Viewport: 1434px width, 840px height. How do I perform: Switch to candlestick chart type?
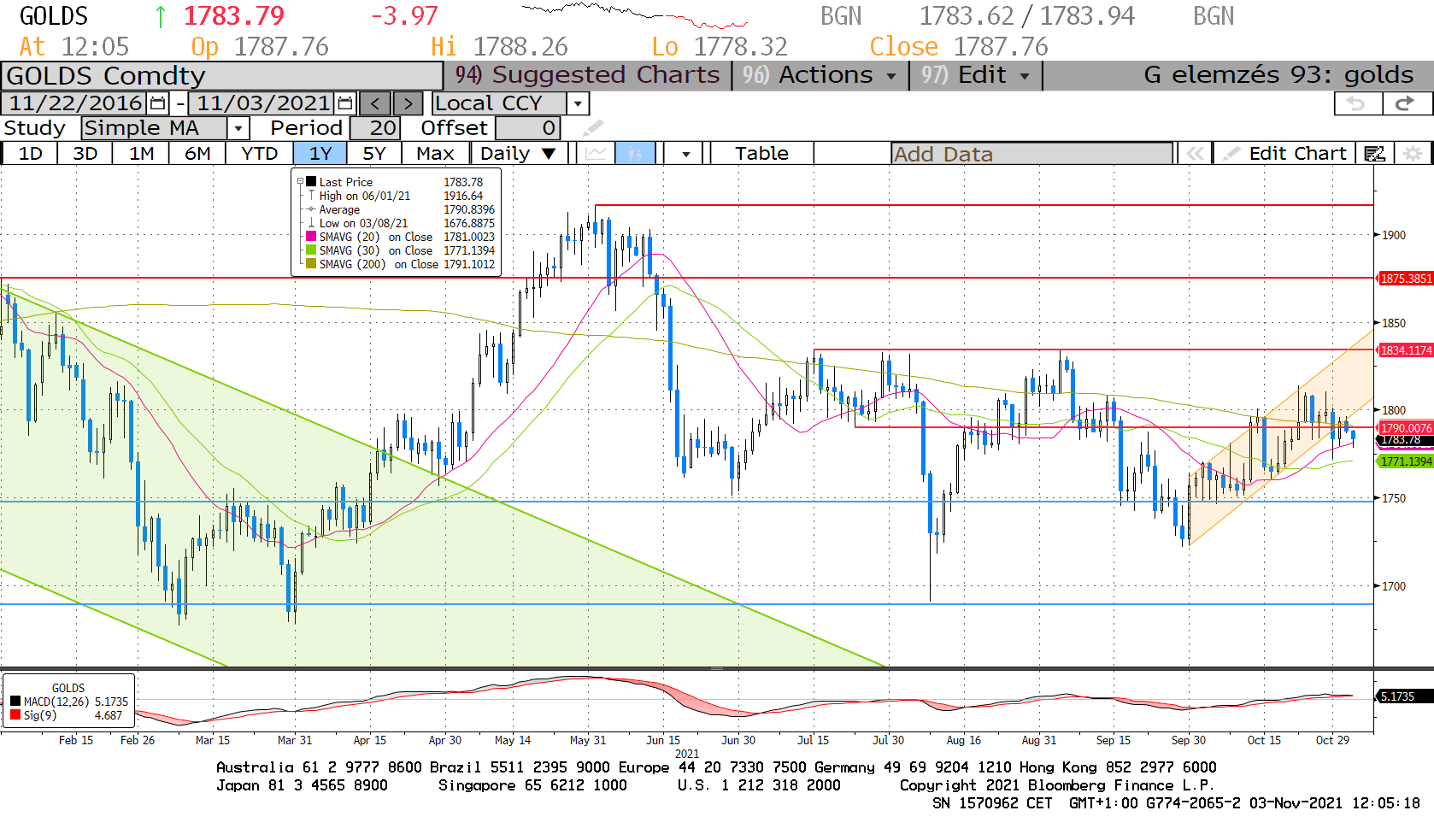point(635,154)
